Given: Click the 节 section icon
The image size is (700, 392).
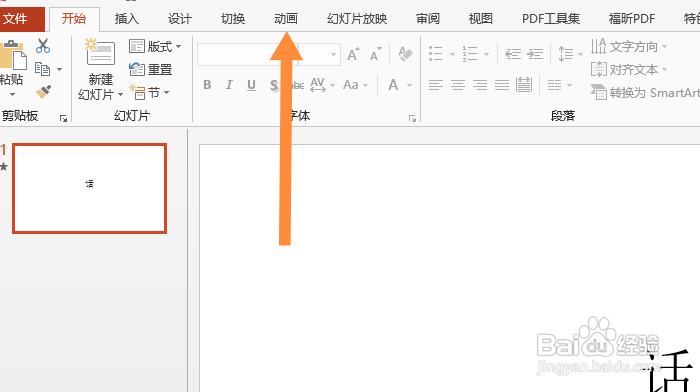Looking at the screenshot, I should click(x=137, y=93).
